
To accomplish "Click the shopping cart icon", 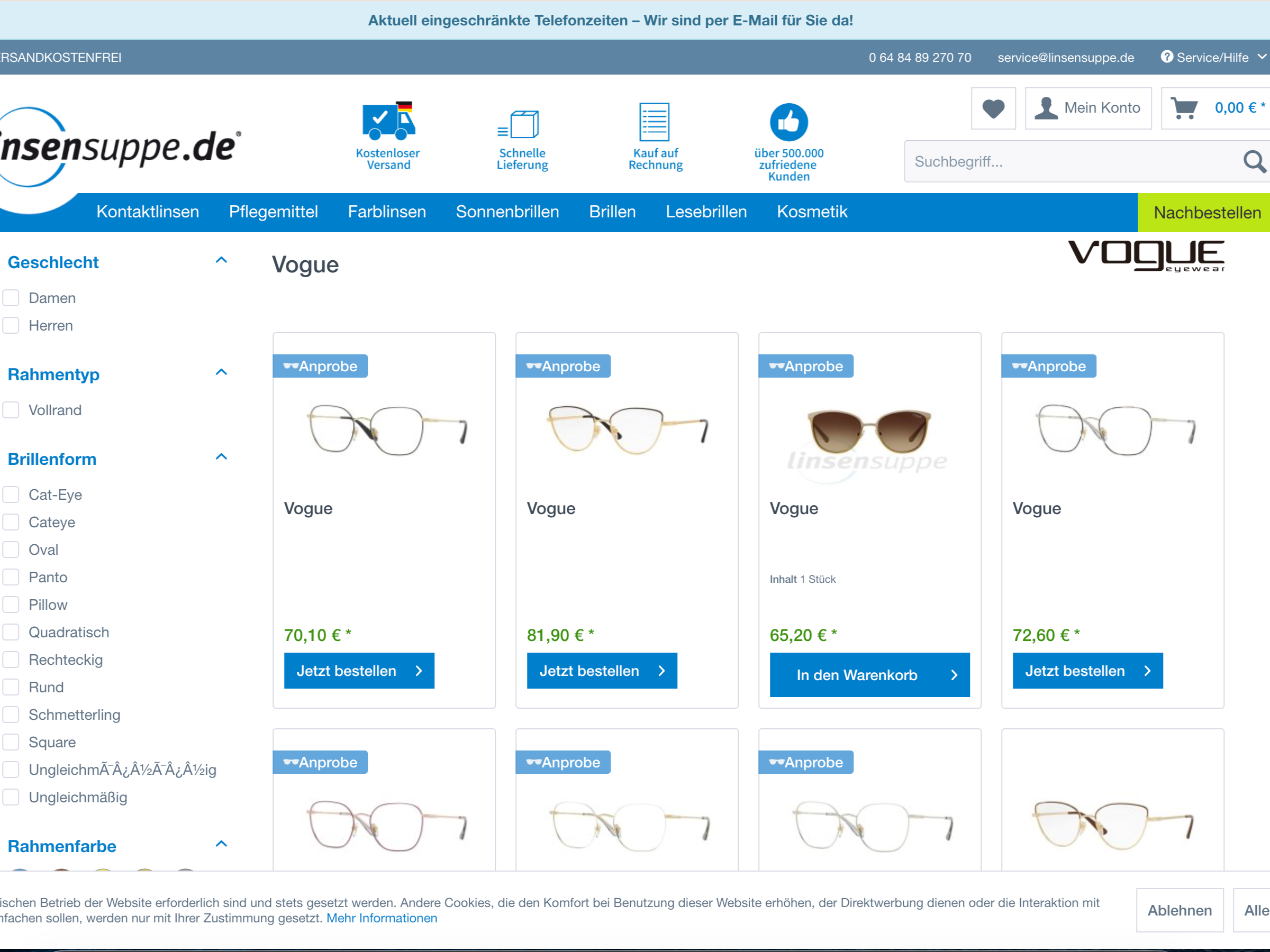I will pos(1184,108).
